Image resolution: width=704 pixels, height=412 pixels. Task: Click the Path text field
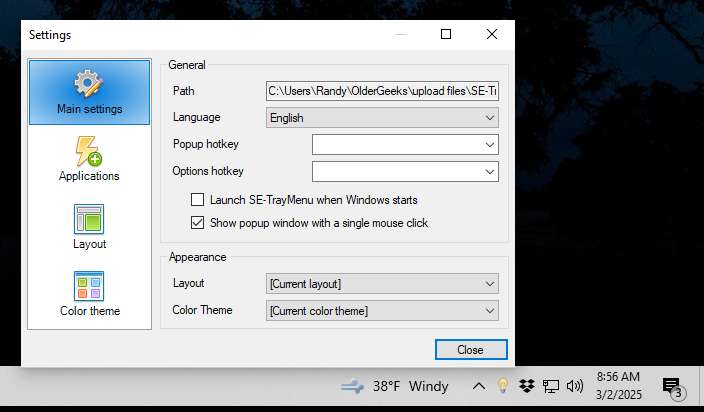tap(382, 91)
